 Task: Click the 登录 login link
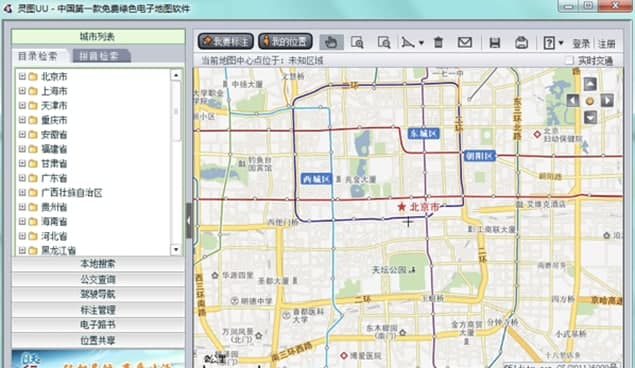pyautogui.click(x=581, y=43)
